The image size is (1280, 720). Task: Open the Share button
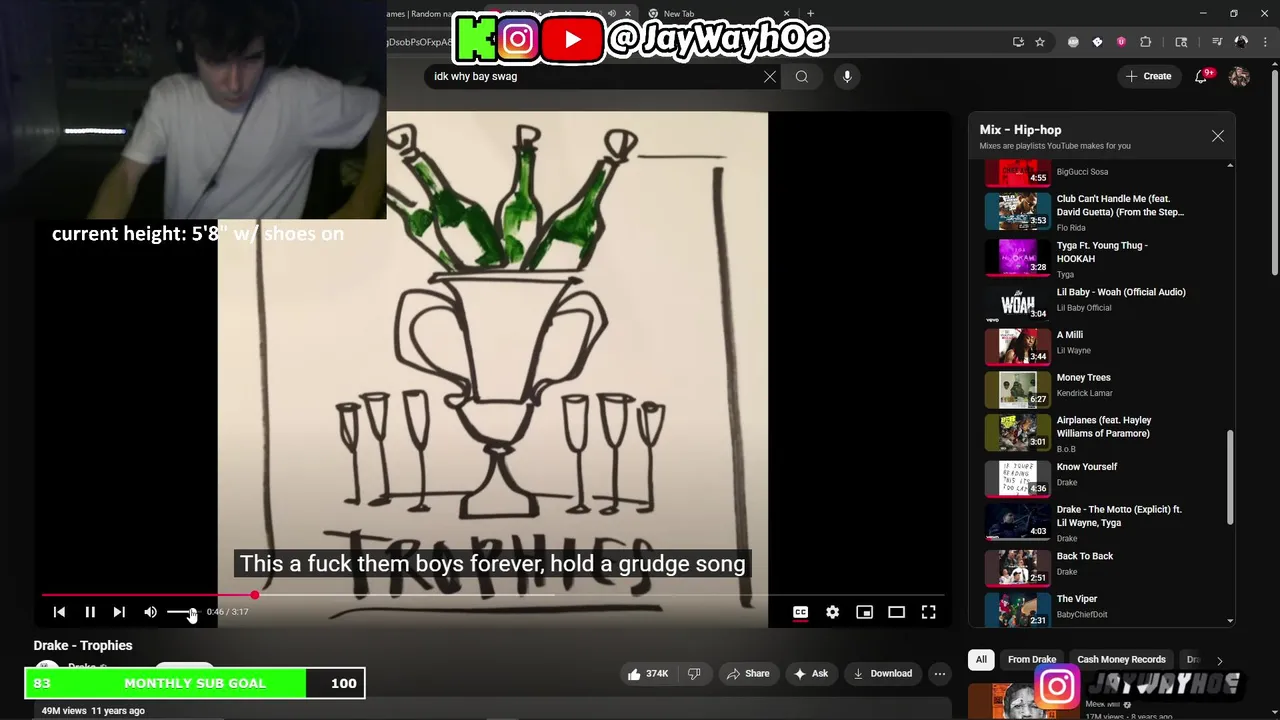point(748,674)
